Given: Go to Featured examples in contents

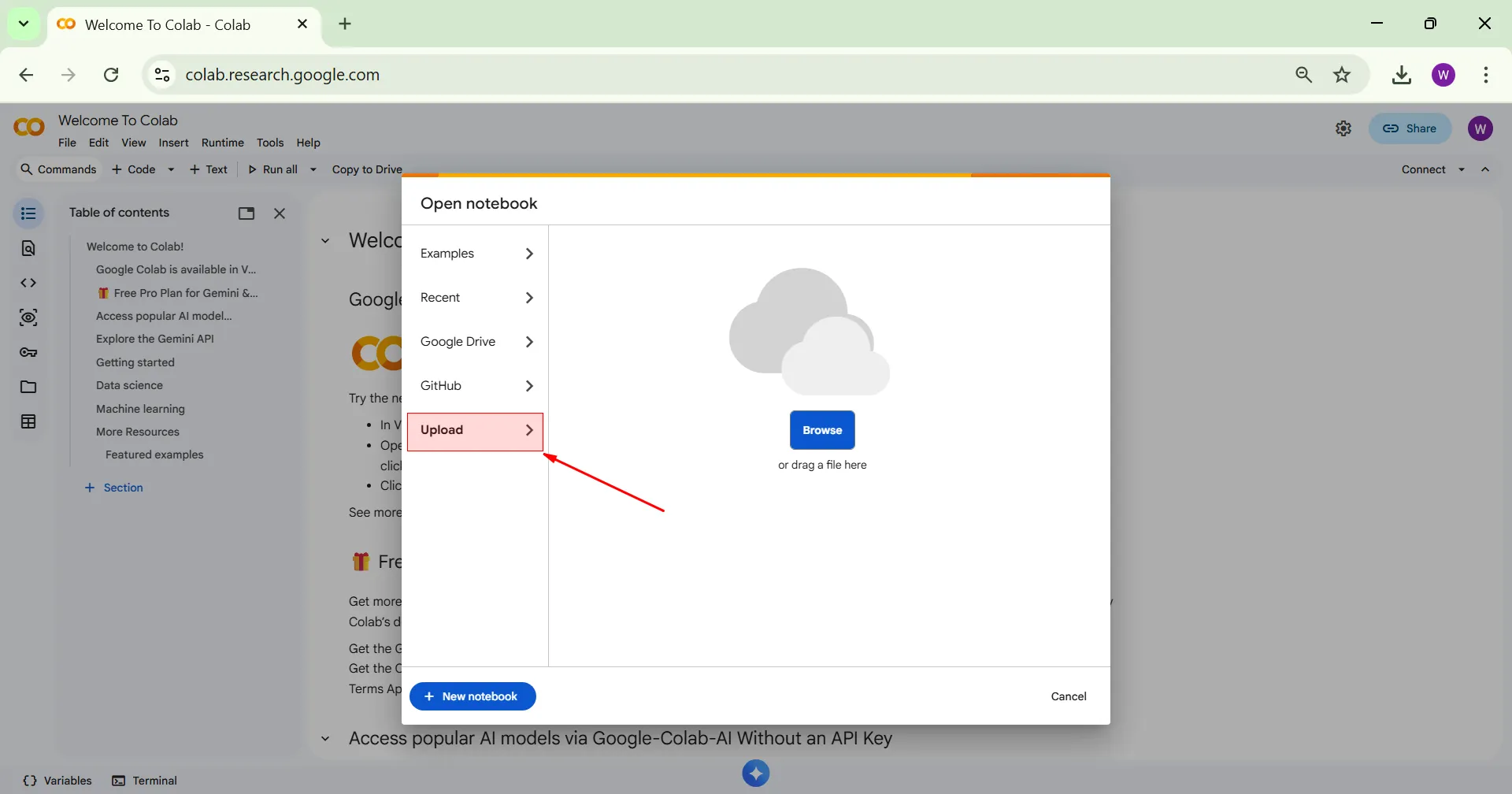Looking at the screenshot, I should coord(154,455).
